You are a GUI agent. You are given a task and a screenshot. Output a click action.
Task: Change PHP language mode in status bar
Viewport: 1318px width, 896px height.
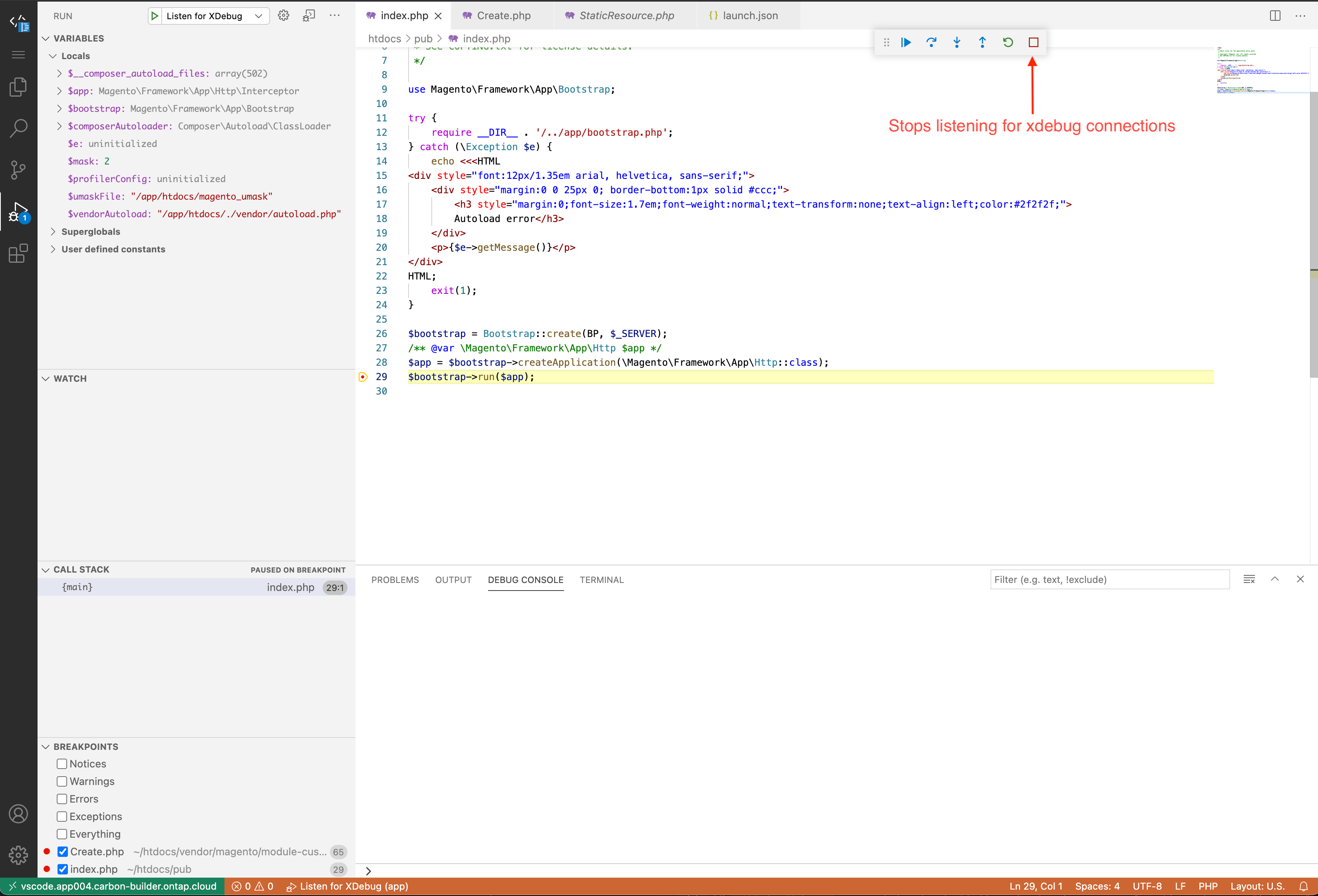[x=1208, y=886]
